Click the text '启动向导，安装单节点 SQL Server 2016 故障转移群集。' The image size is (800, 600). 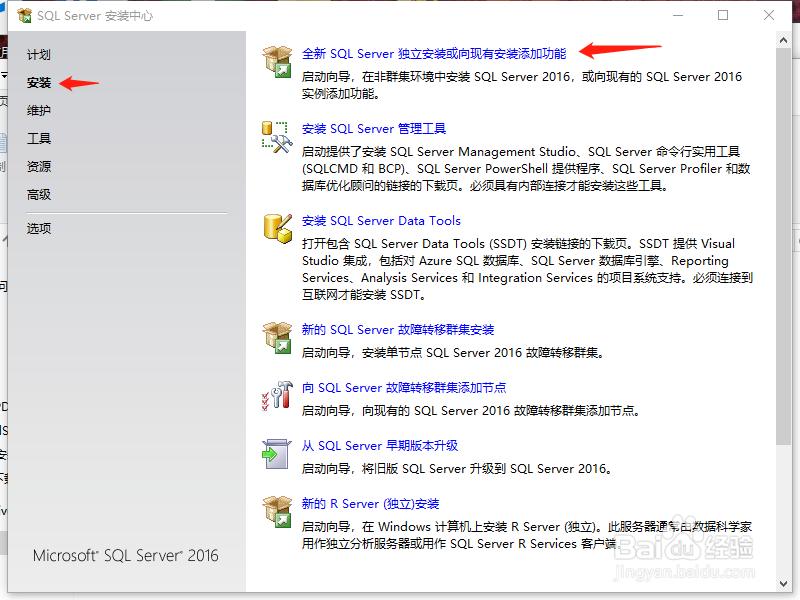click(453, 353)
